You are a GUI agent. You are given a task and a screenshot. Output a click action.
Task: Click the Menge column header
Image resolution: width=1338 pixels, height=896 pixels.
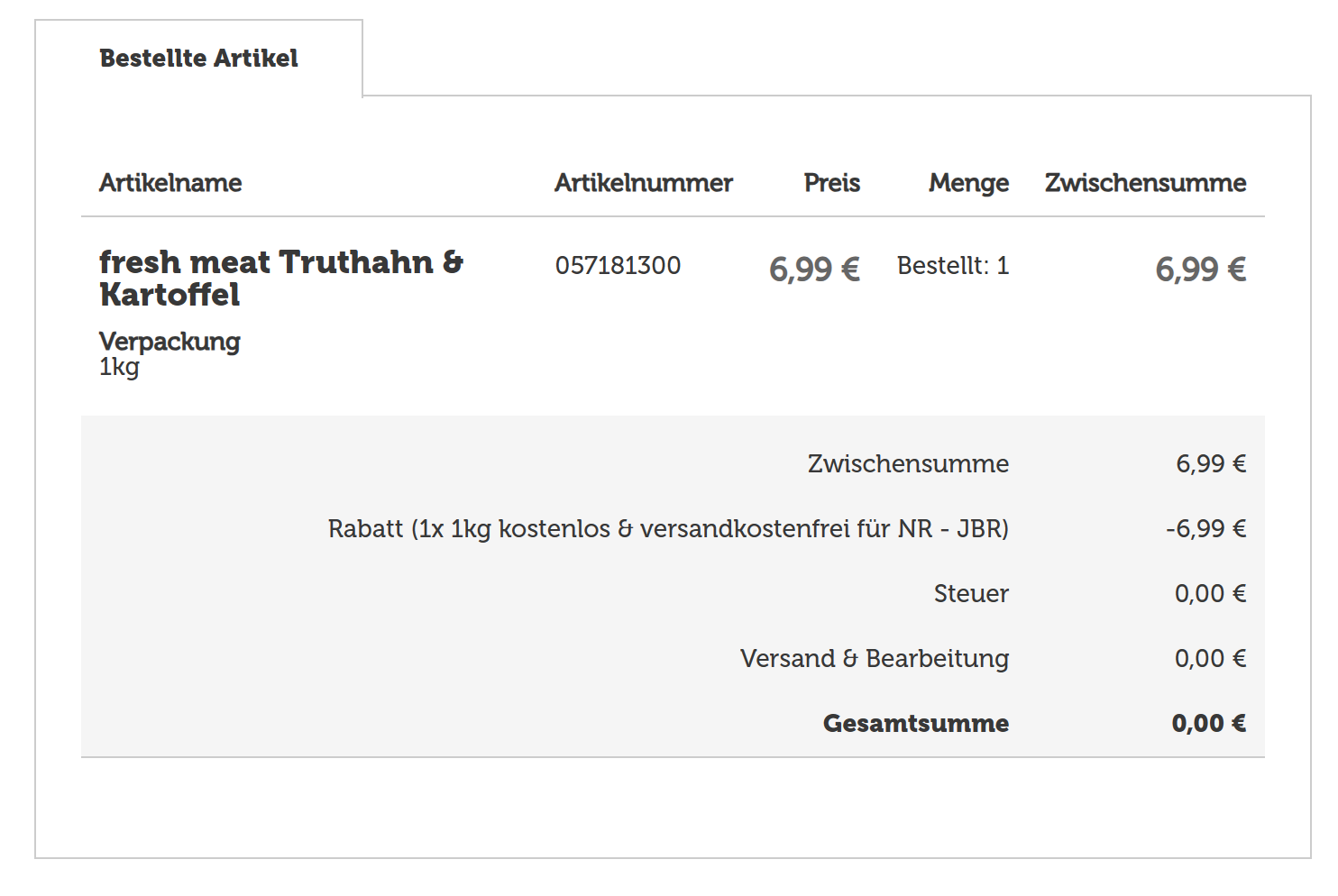click(x=969, y=184)
